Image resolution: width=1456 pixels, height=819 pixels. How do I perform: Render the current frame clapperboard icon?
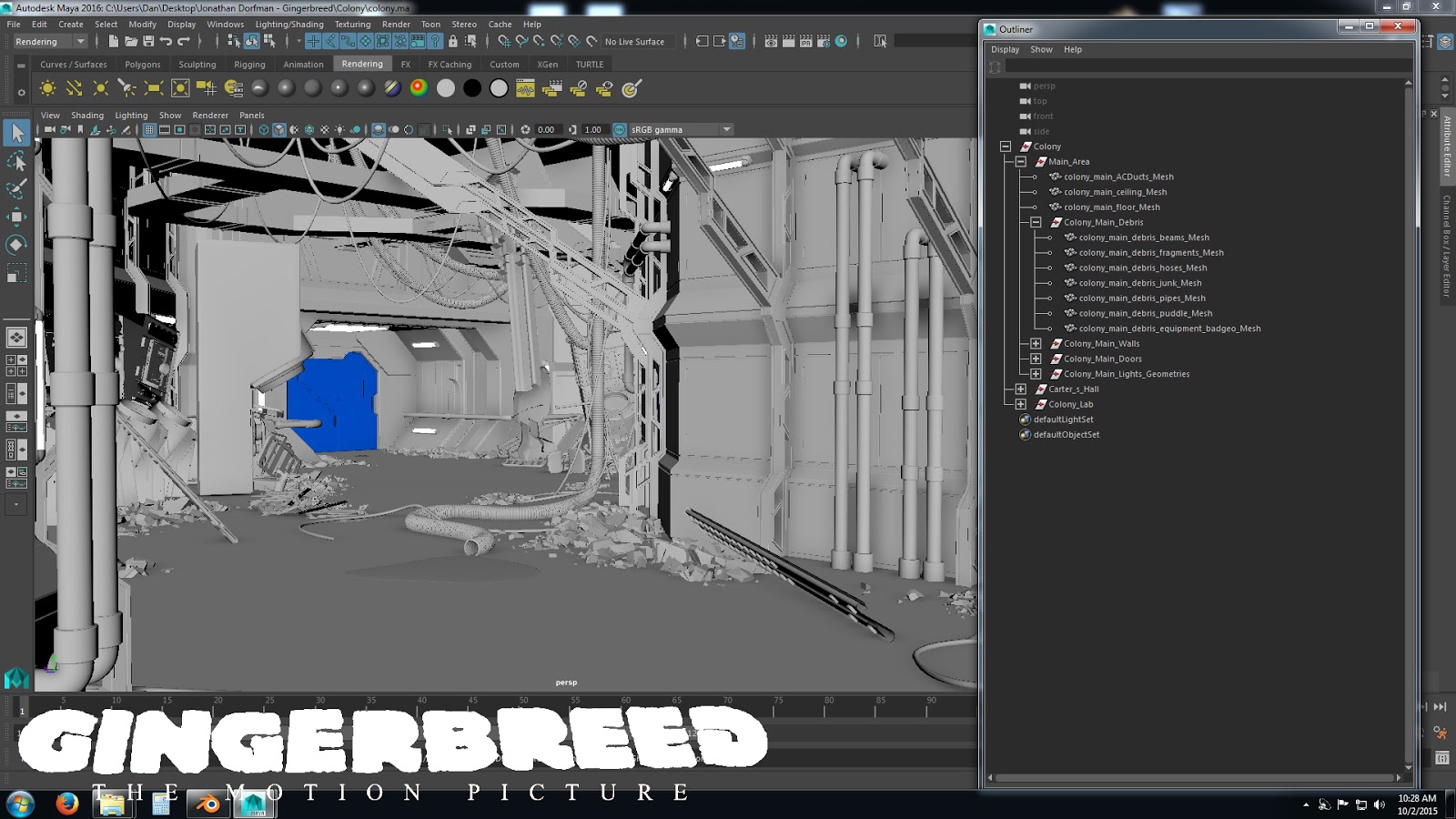[x=788, y=41]
